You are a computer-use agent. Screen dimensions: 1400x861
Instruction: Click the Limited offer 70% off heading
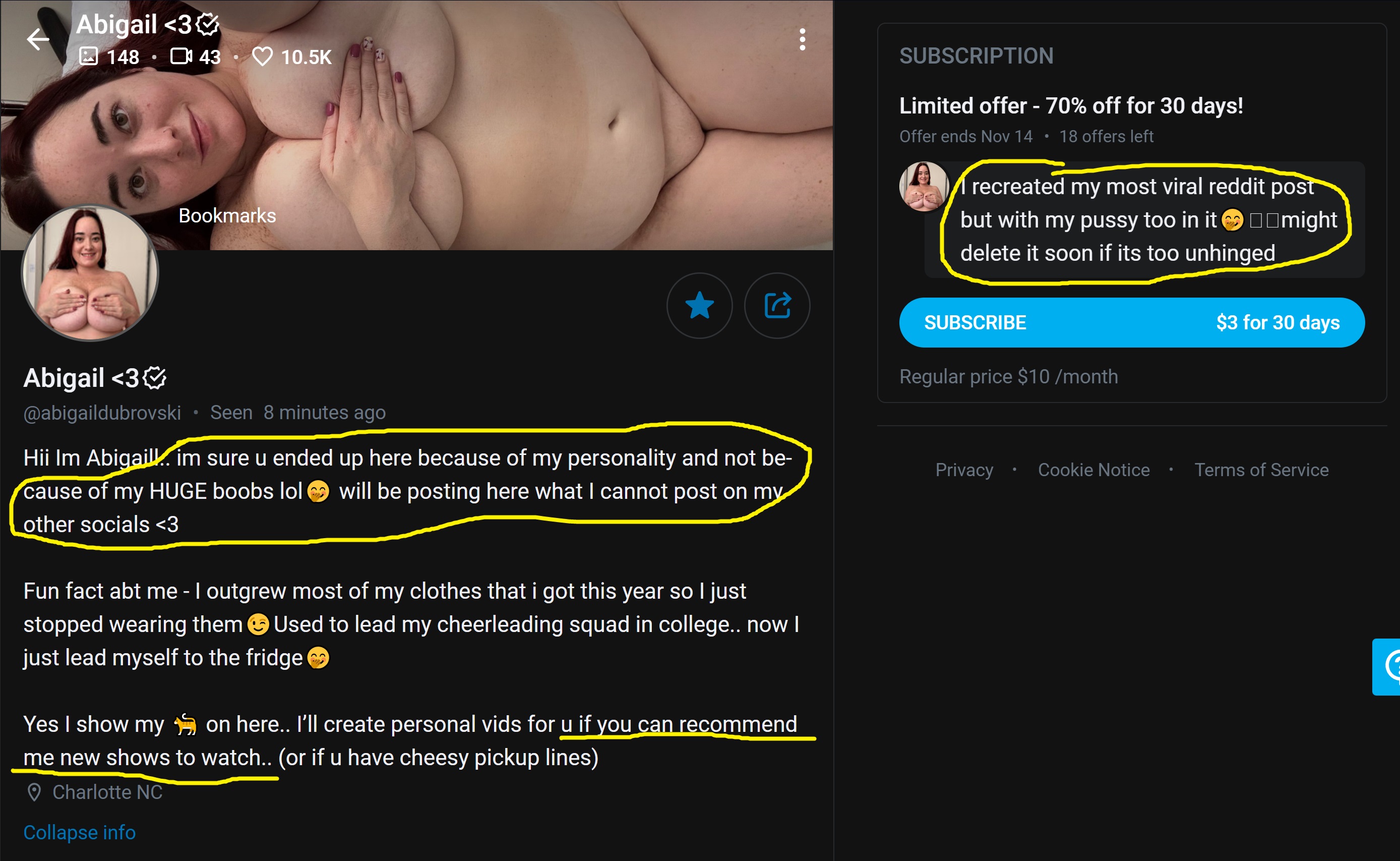click(x=1070, y=106)
